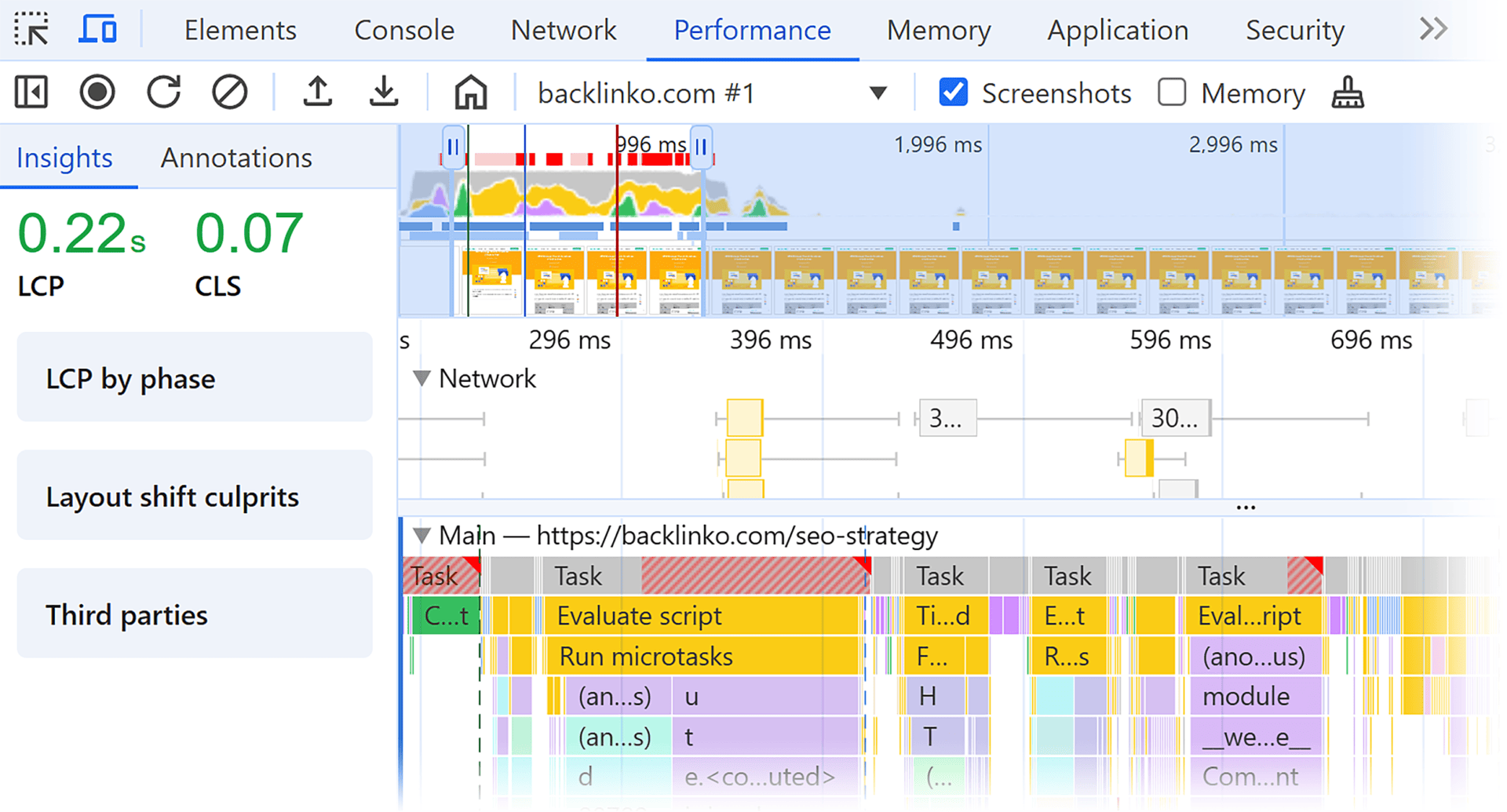1507x812 pixels.
Task: Uncheck the Screenshots checkbox
Action: 953,93
